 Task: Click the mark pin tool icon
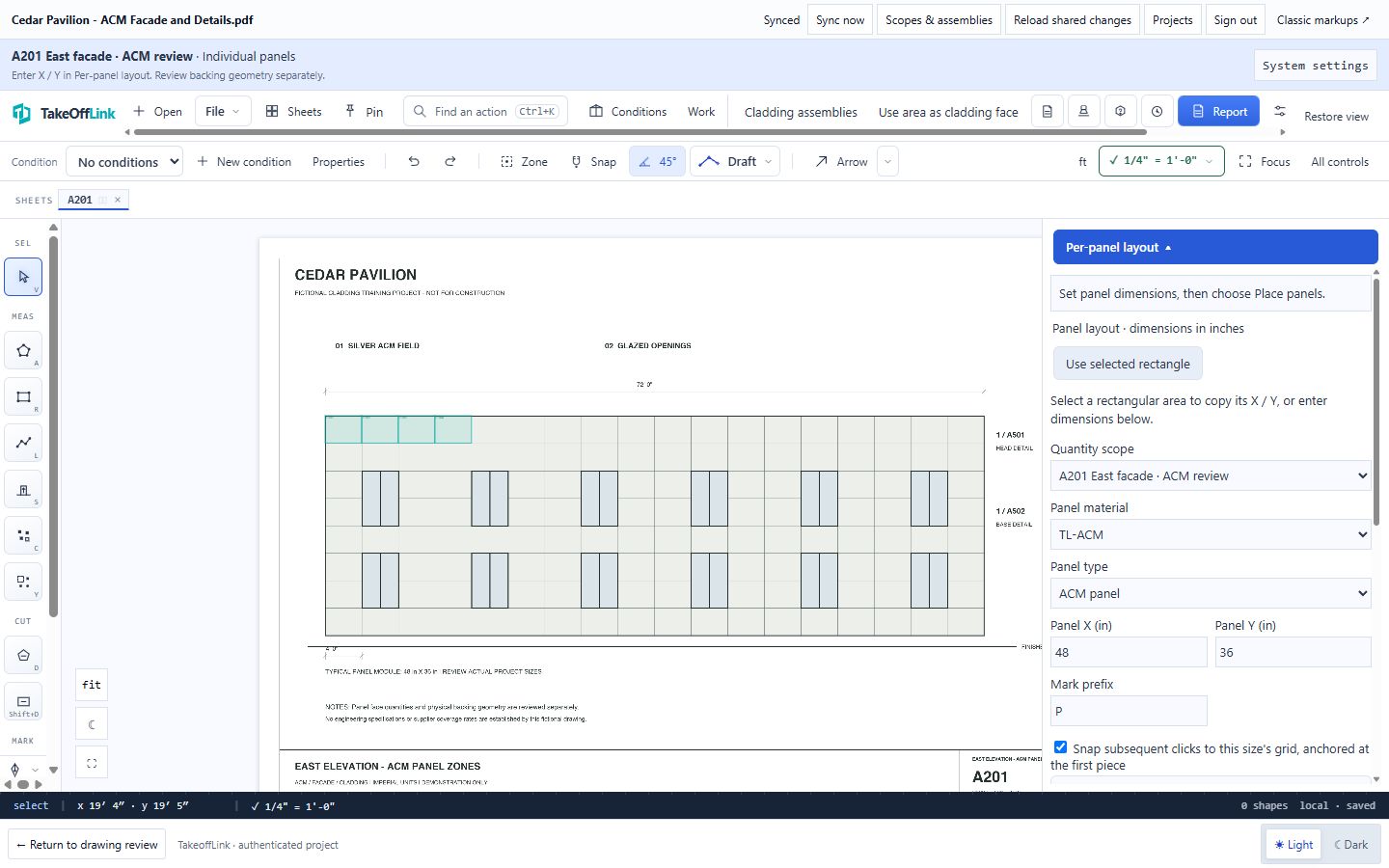[x=14, y=770]
